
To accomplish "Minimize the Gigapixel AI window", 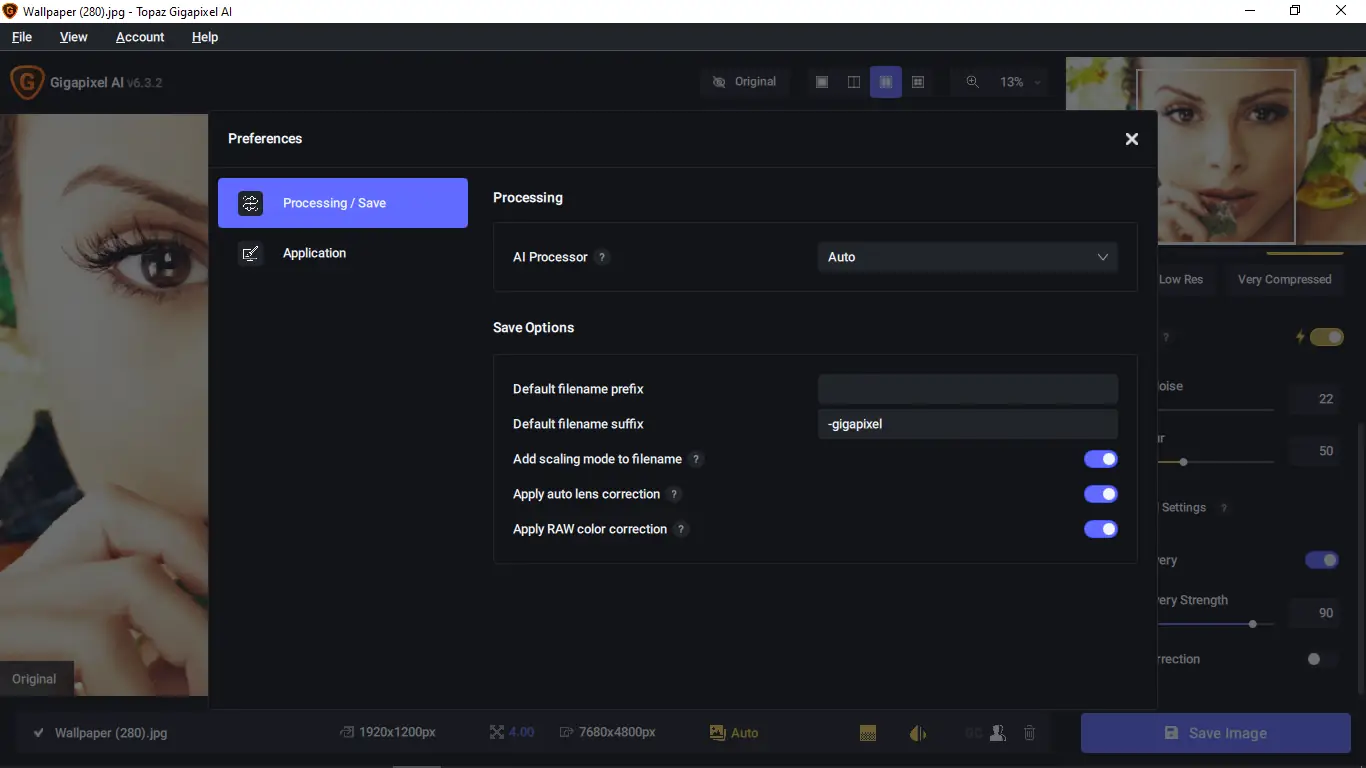I will coord(1250,11).
